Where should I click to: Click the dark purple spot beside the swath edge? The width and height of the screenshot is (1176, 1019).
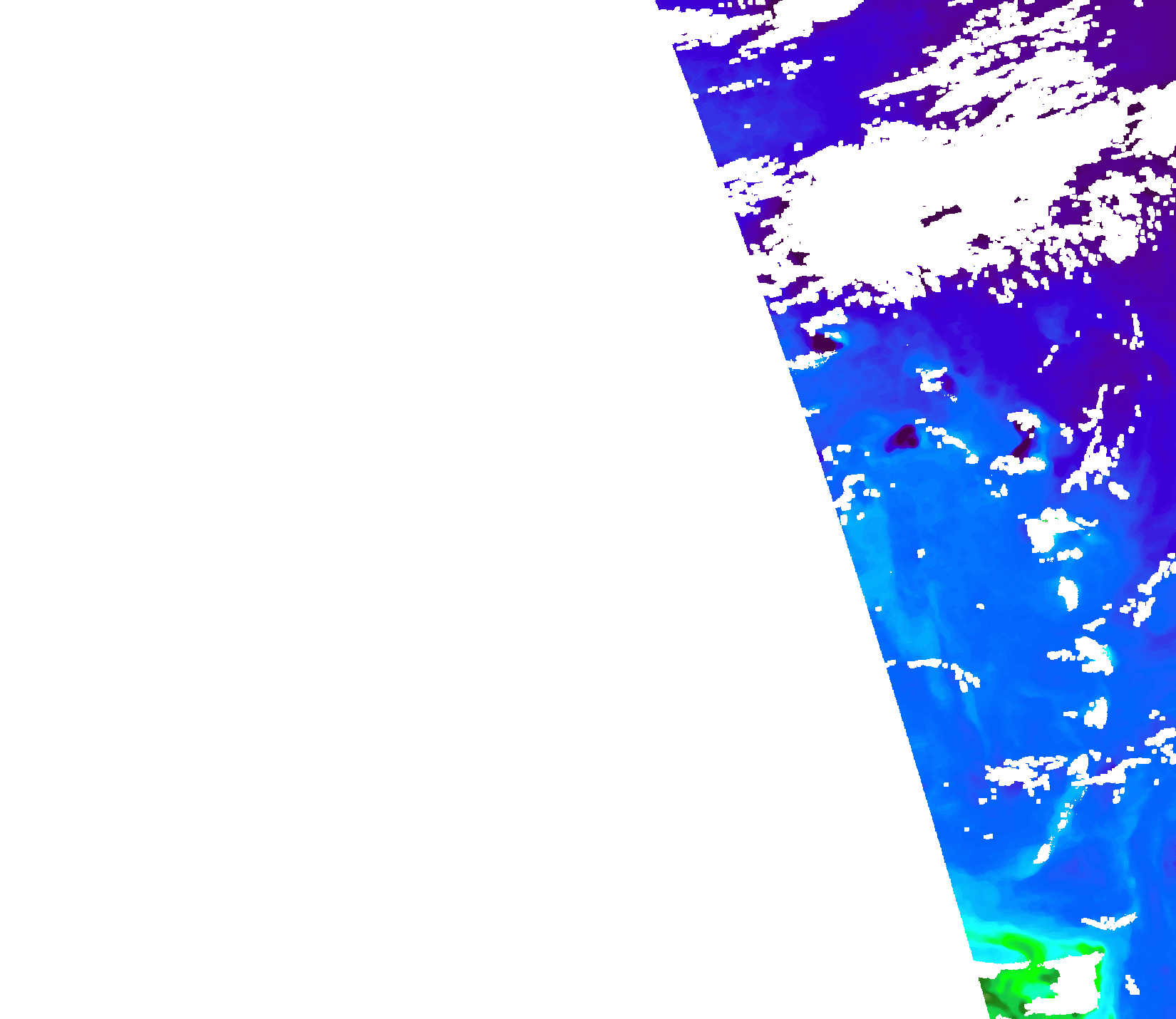pos(823,344)
